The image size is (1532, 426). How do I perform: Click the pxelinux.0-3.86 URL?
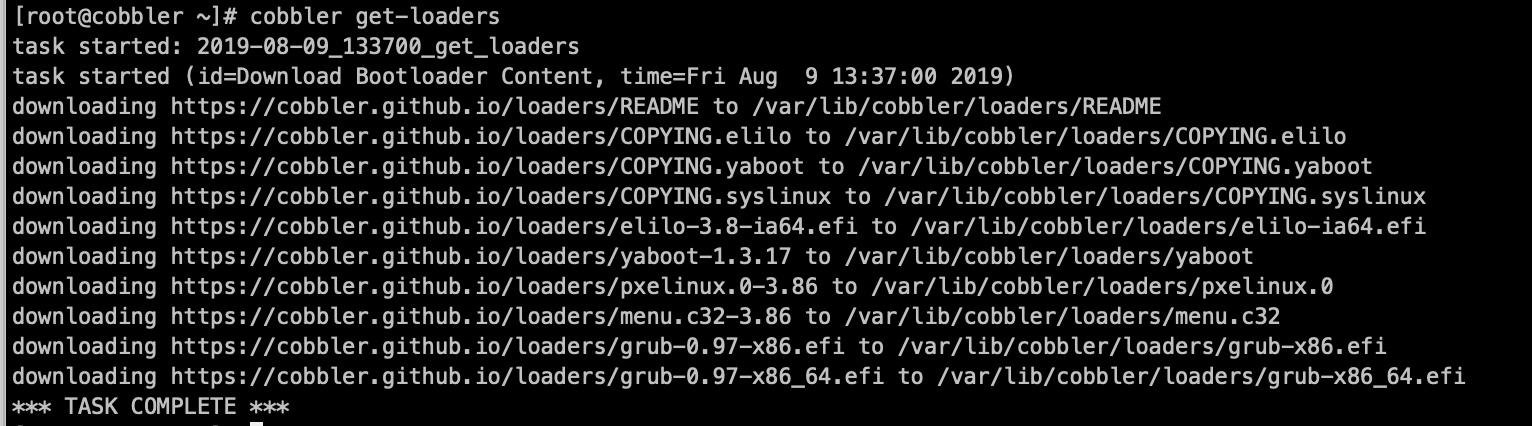pyautogui.click(x=494, y=286)
